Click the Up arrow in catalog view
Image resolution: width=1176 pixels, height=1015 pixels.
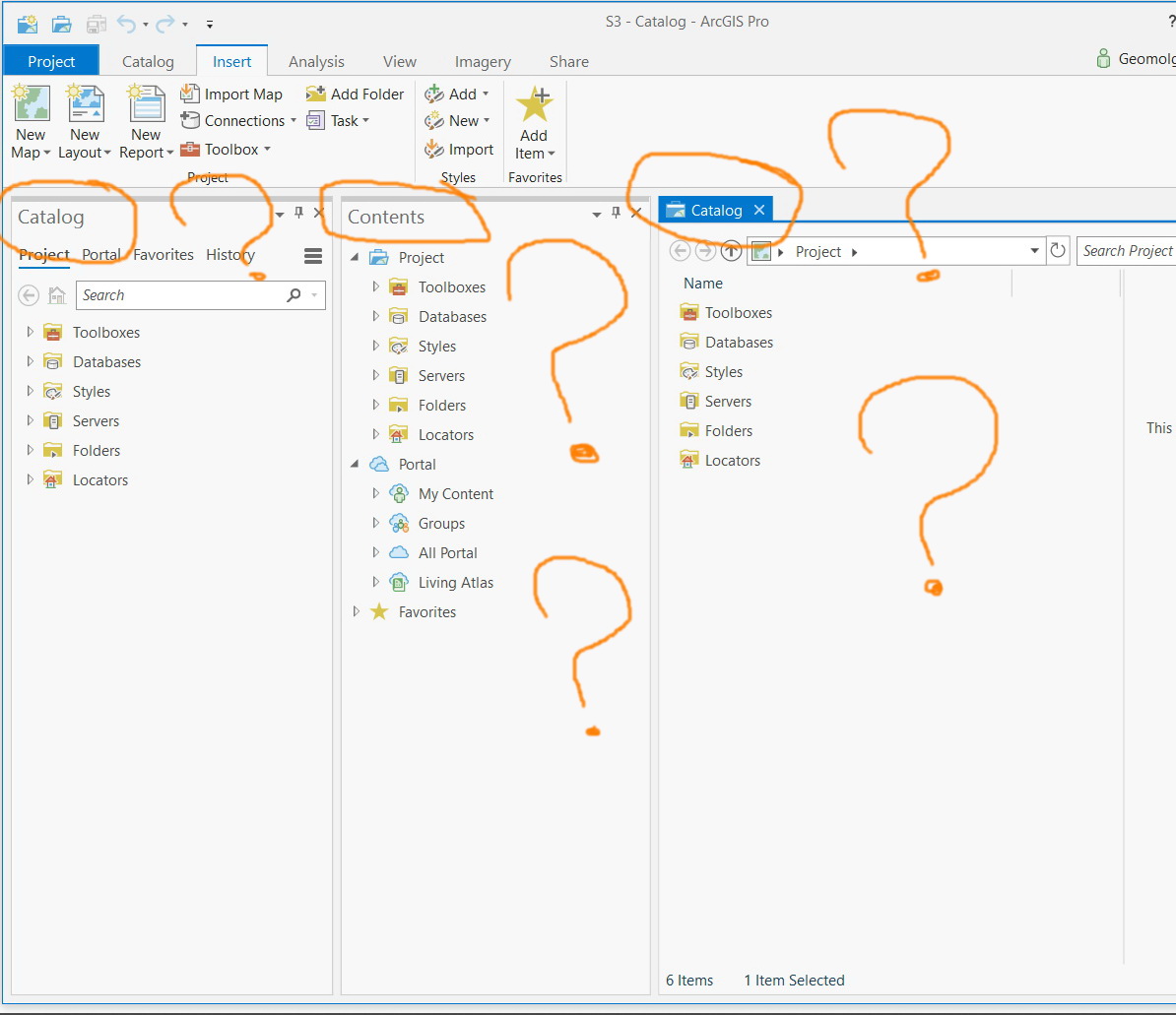tap(731, 251)
